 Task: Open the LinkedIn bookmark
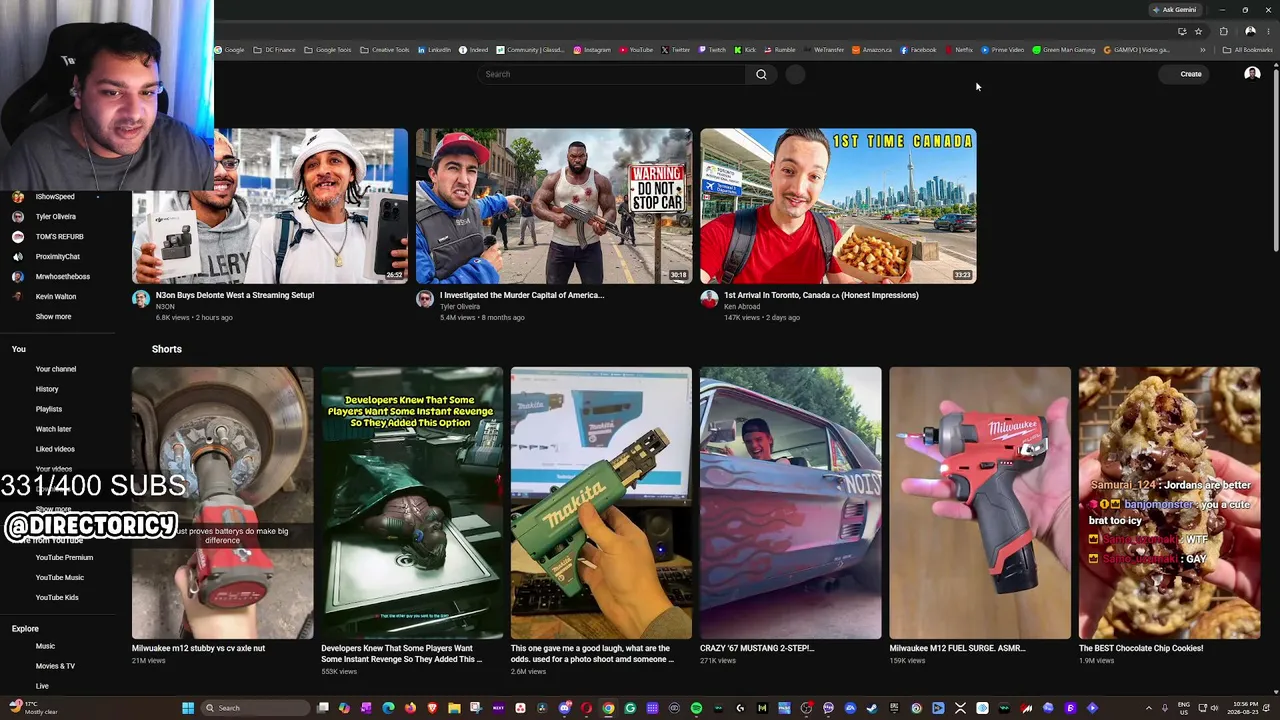tap(434, 50)
